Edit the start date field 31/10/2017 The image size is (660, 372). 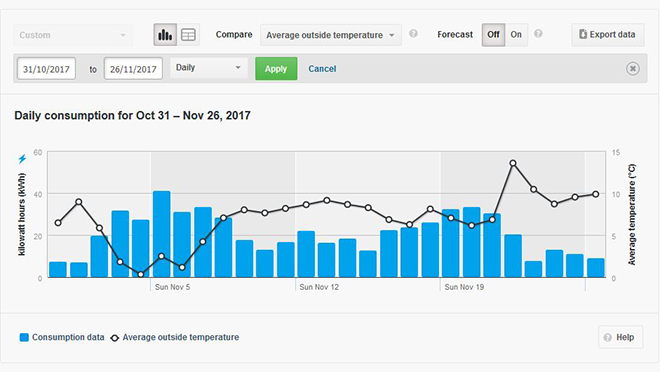(x=46, y=69)
